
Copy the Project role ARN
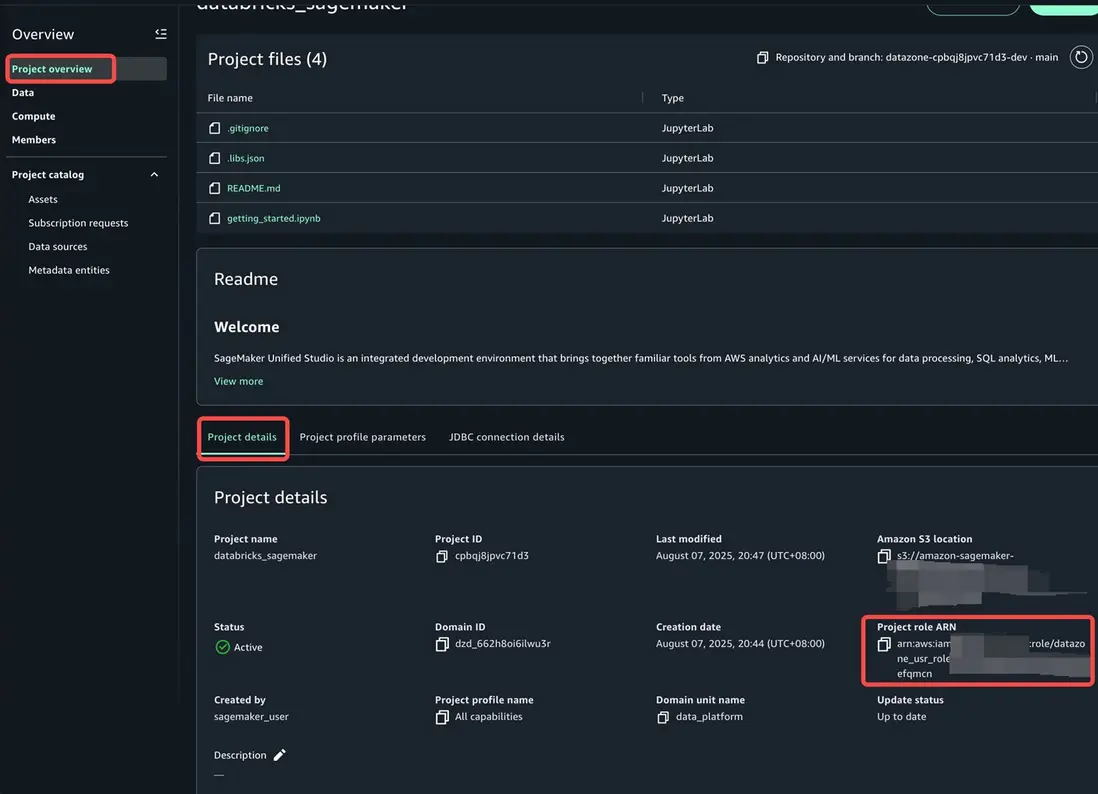click(884, 645)
